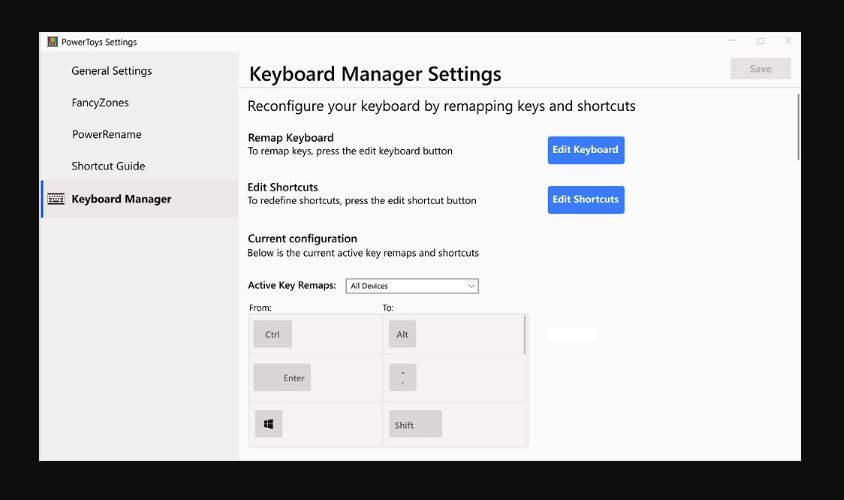Go to Shortcut Guide settings
Image resolution: width=844 pixels, height=500 pixels.
(108, 166)
